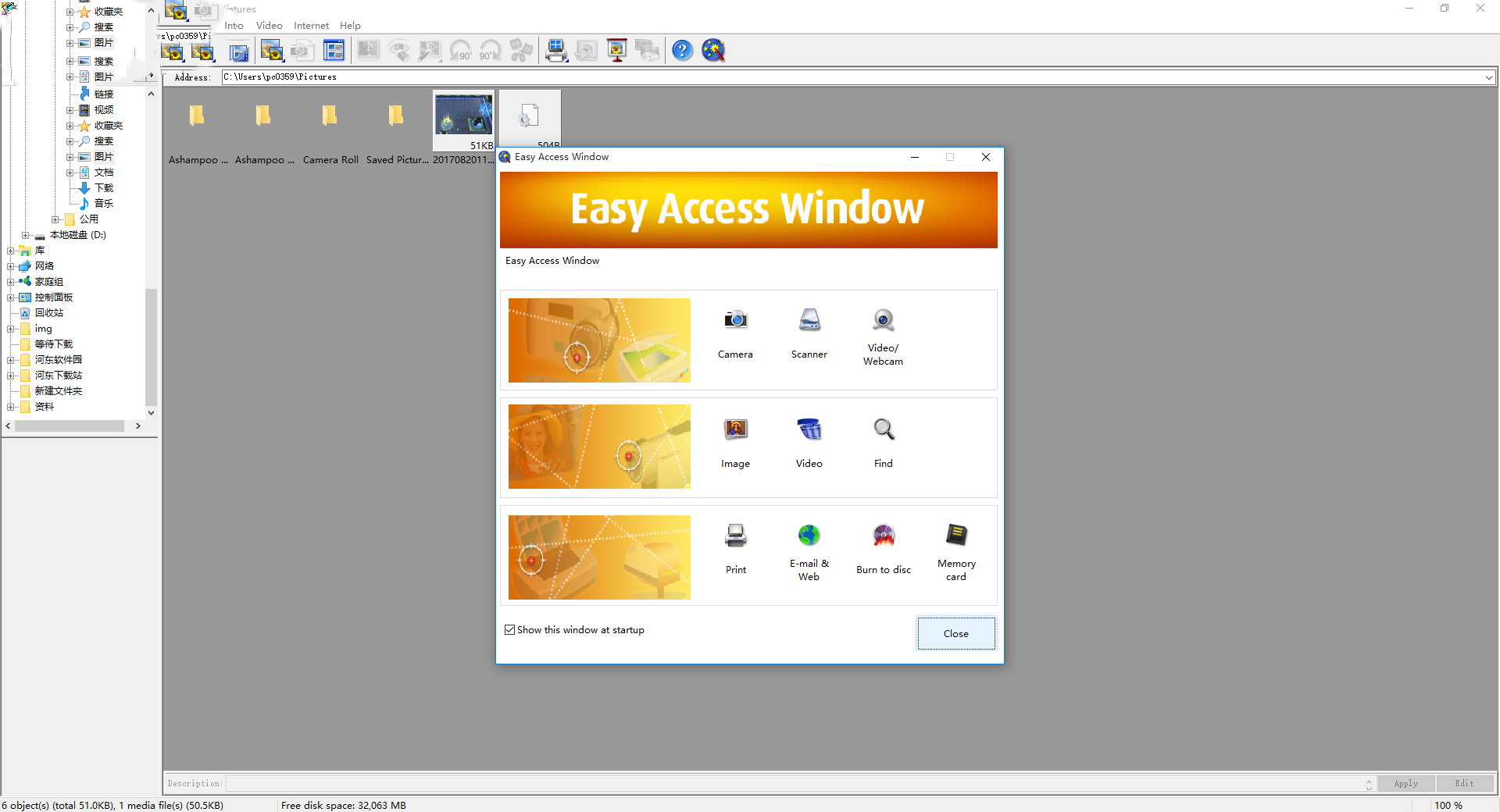Open E-mail & Web option
This screenshot has height=812, width=1500.
(809, 536)
